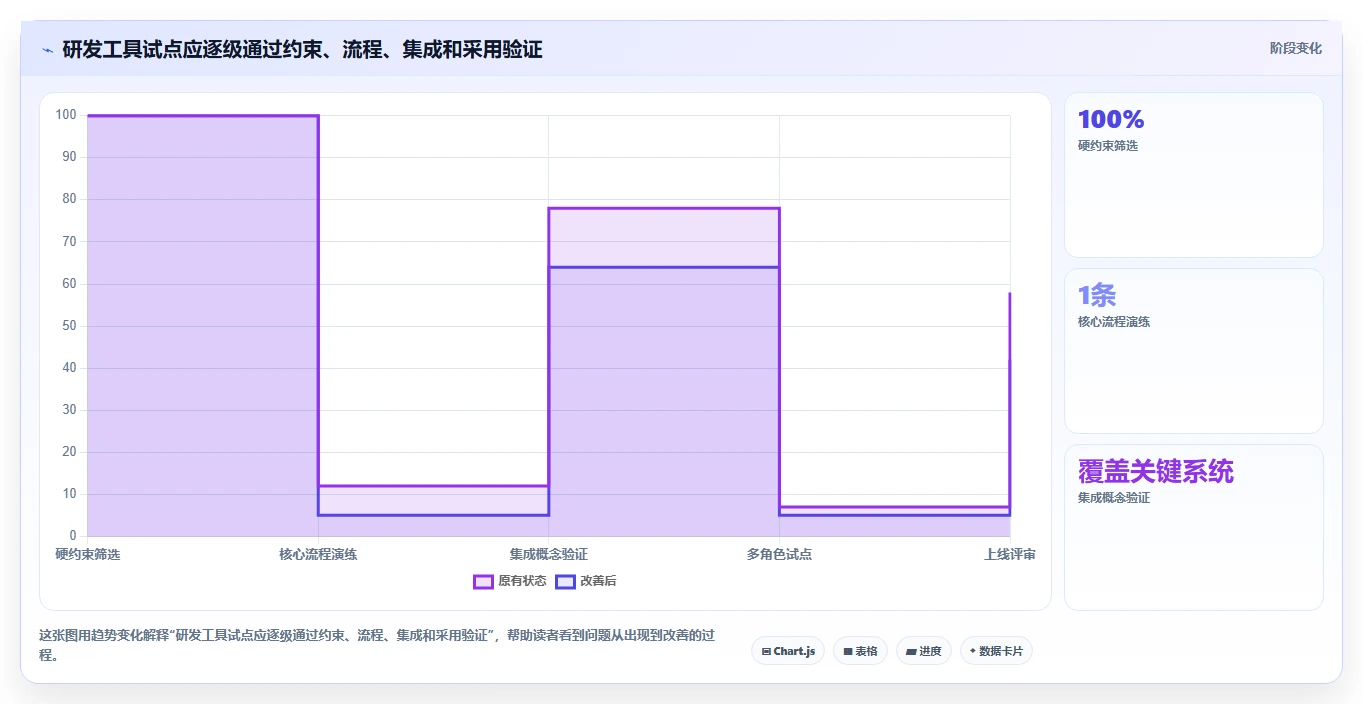1363x704 pixels.
Task: Click the 改善后 blue legend swatch
Action: point(565,581)
